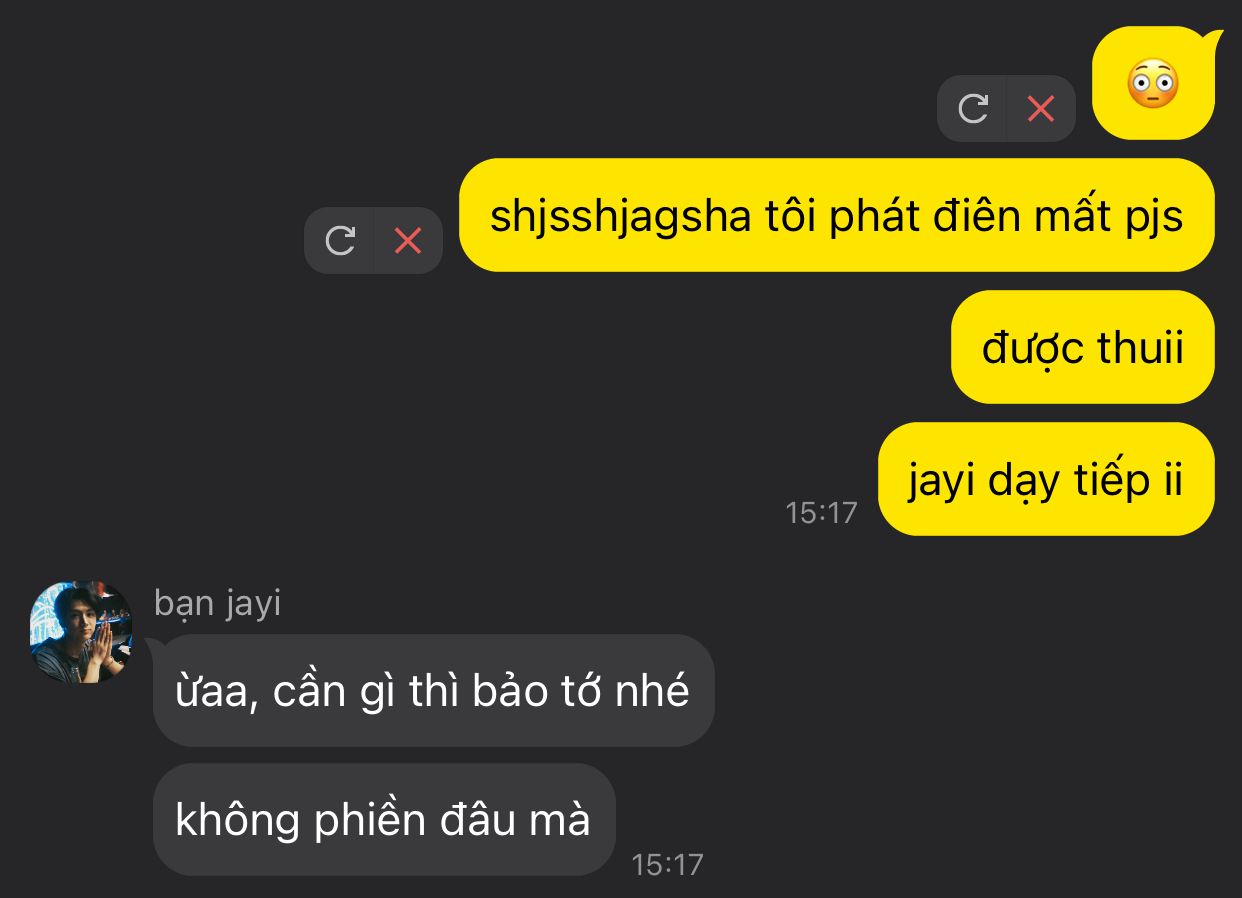
Task: Tap the 'shjsshjagsha tôi phát điên mất pjs' bubble
Action: 836,215
